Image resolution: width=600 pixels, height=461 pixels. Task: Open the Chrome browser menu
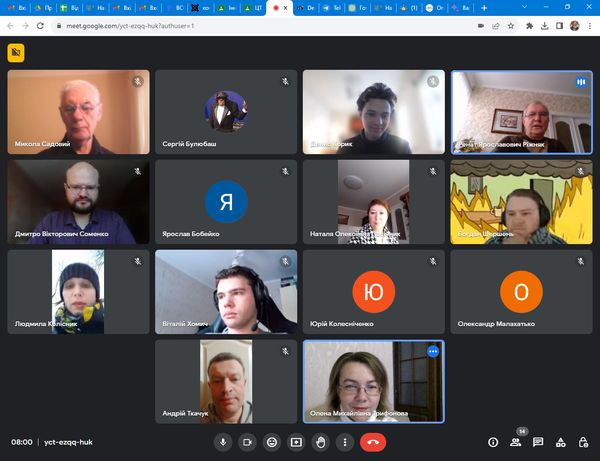(590, 25)
